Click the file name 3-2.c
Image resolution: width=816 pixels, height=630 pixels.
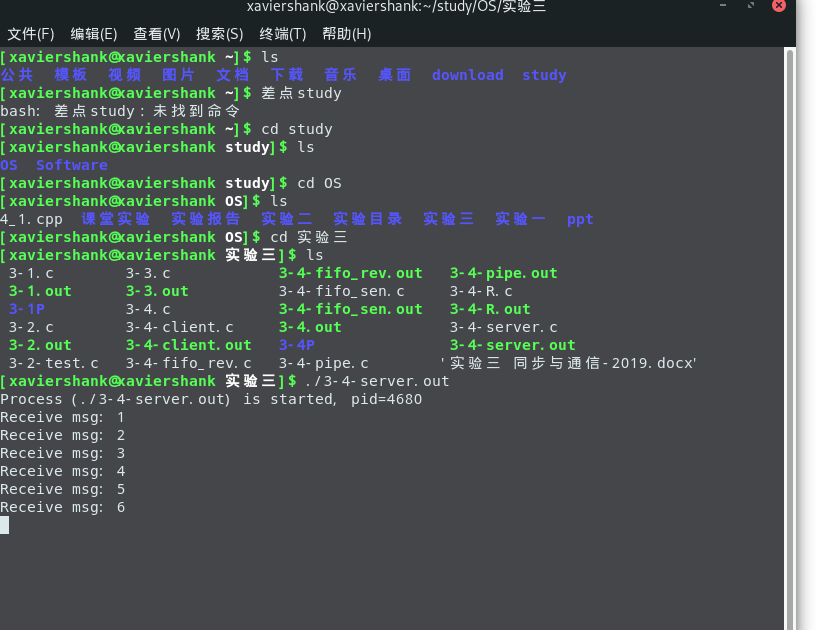tap(31, 327)
